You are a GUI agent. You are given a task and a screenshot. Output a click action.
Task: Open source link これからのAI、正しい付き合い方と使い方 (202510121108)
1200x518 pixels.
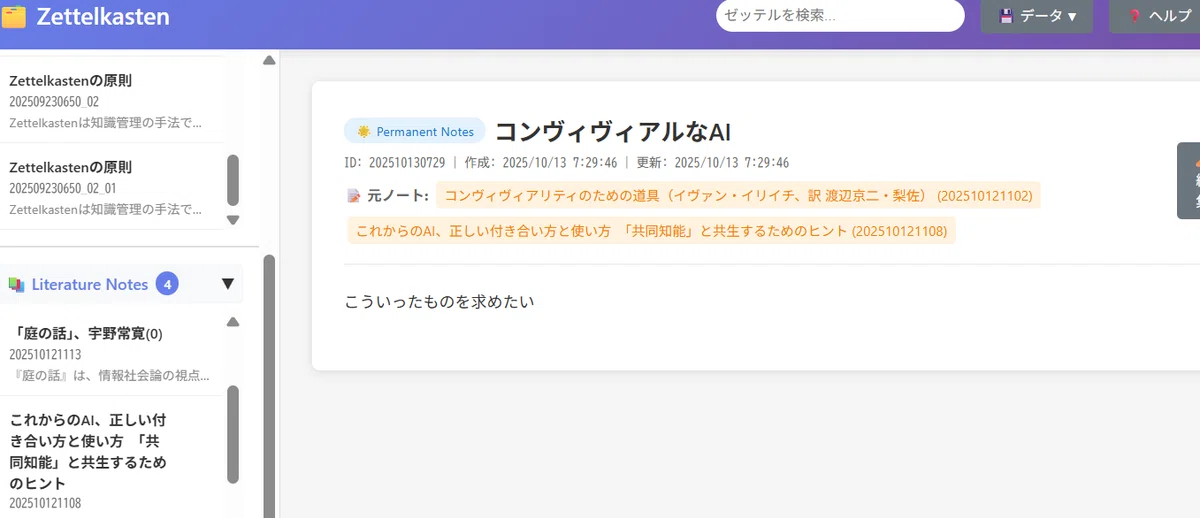(651, 231)
